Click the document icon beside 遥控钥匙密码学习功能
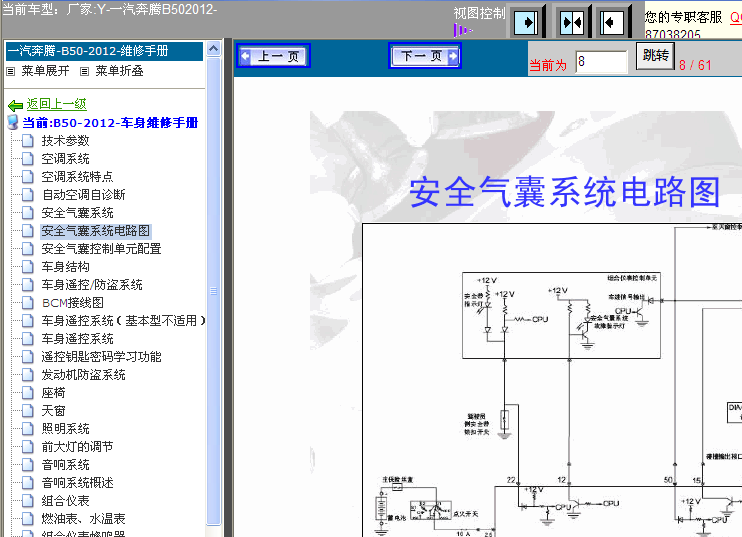 tap(28, 356)
